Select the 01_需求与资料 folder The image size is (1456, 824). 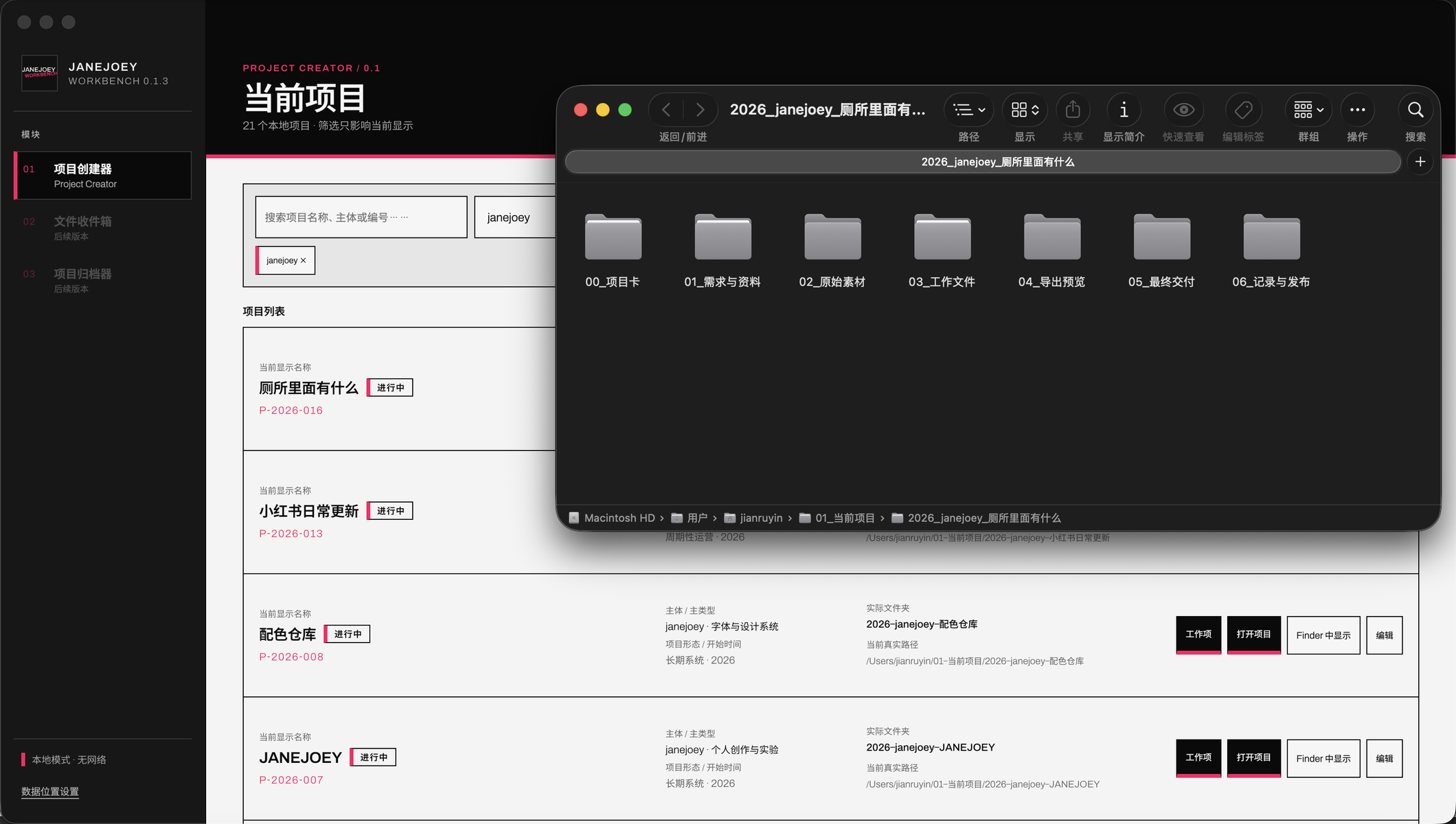(x=723, y=251)
